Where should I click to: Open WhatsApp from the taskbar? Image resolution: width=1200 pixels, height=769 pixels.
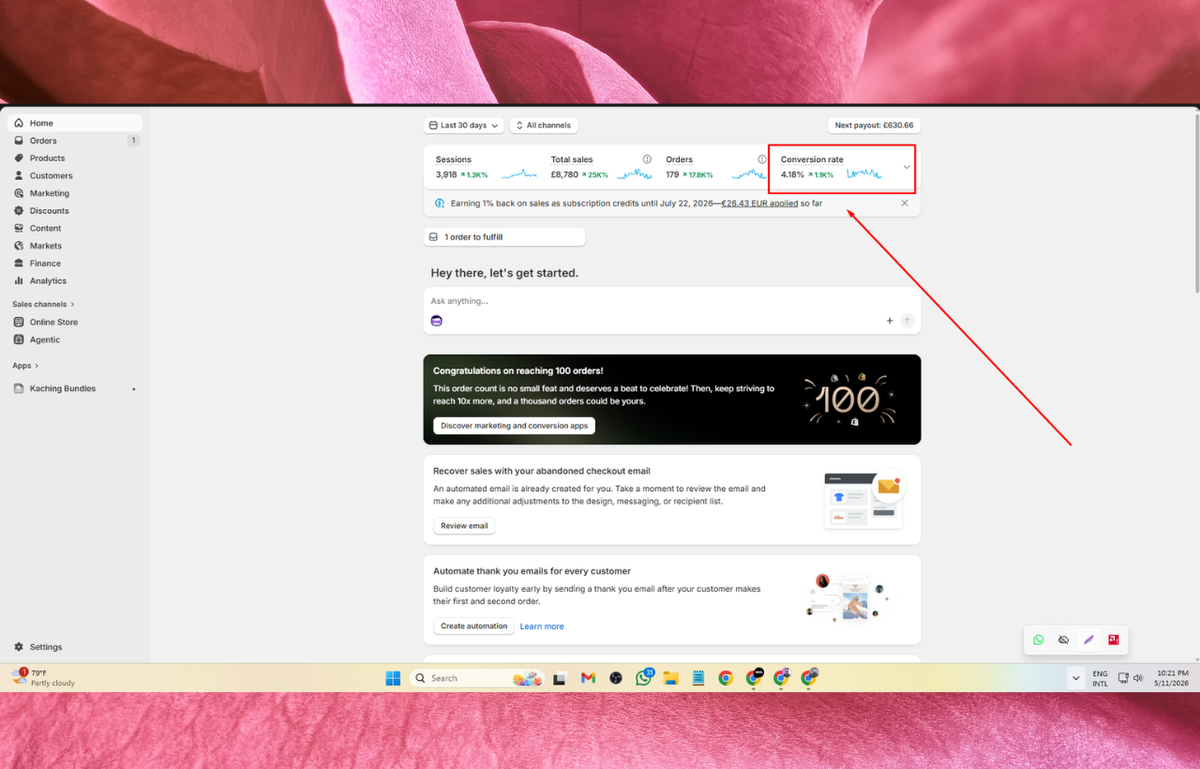(643, 678)
